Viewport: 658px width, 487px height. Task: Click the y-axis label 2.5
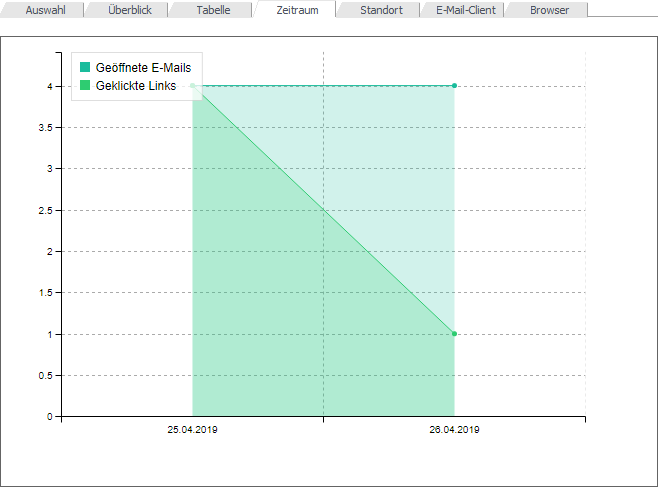(44, 210)
